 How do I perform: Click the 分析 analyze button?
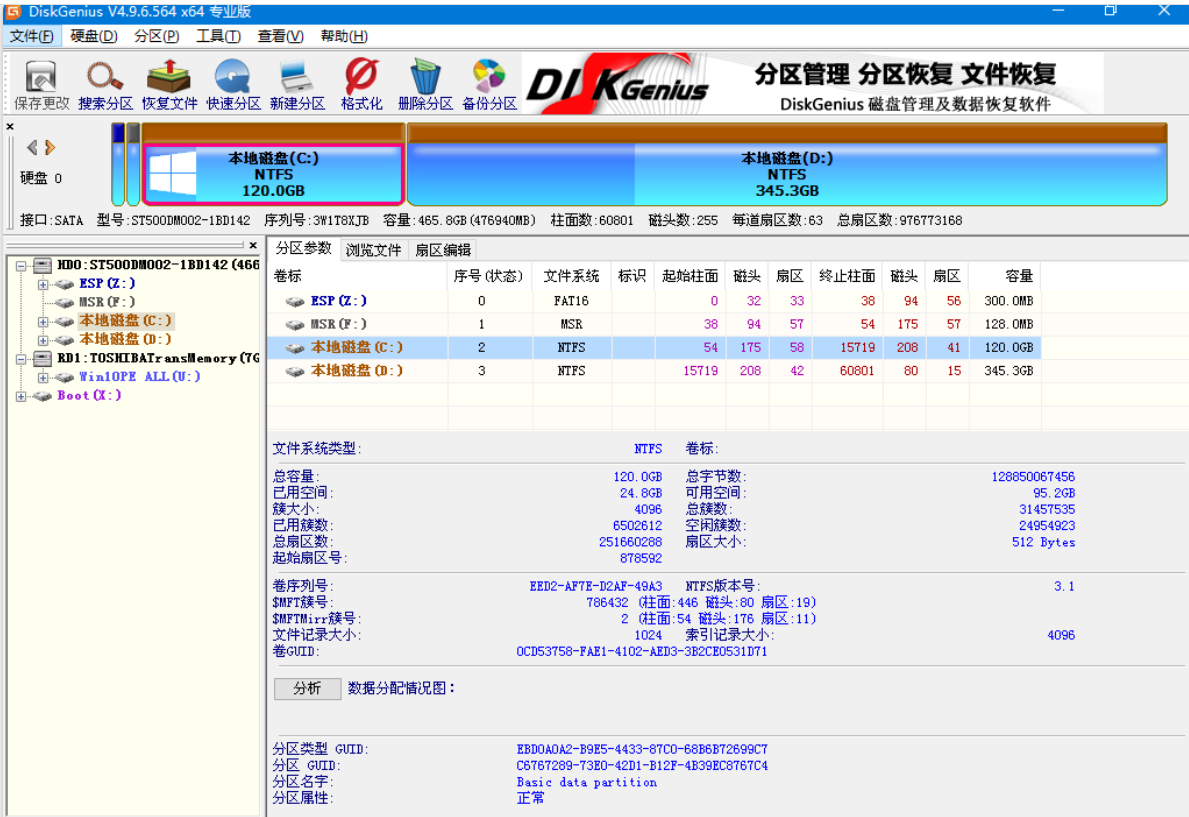click(307, 689)
